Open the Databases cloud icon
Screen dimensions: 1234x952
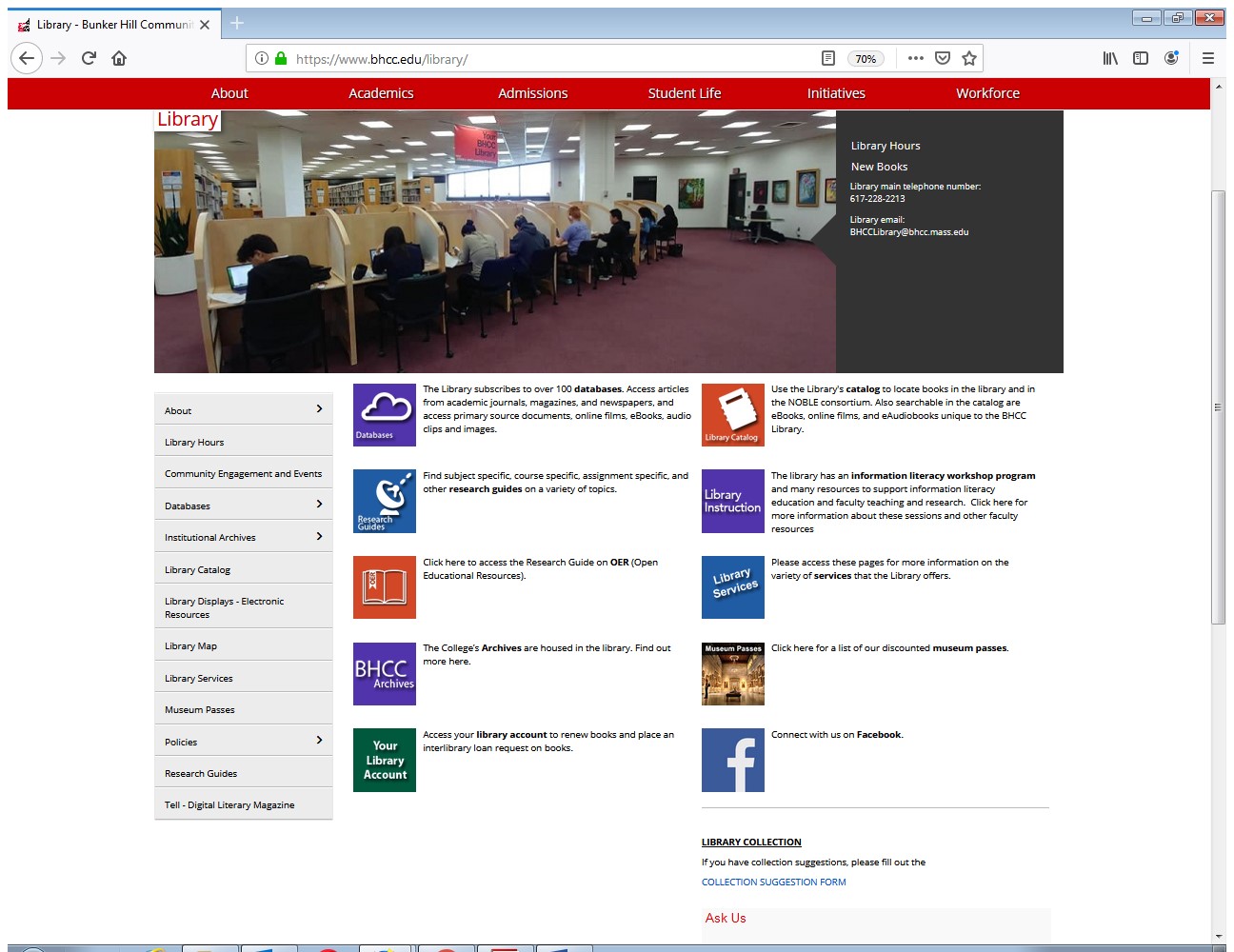point(384,414)
